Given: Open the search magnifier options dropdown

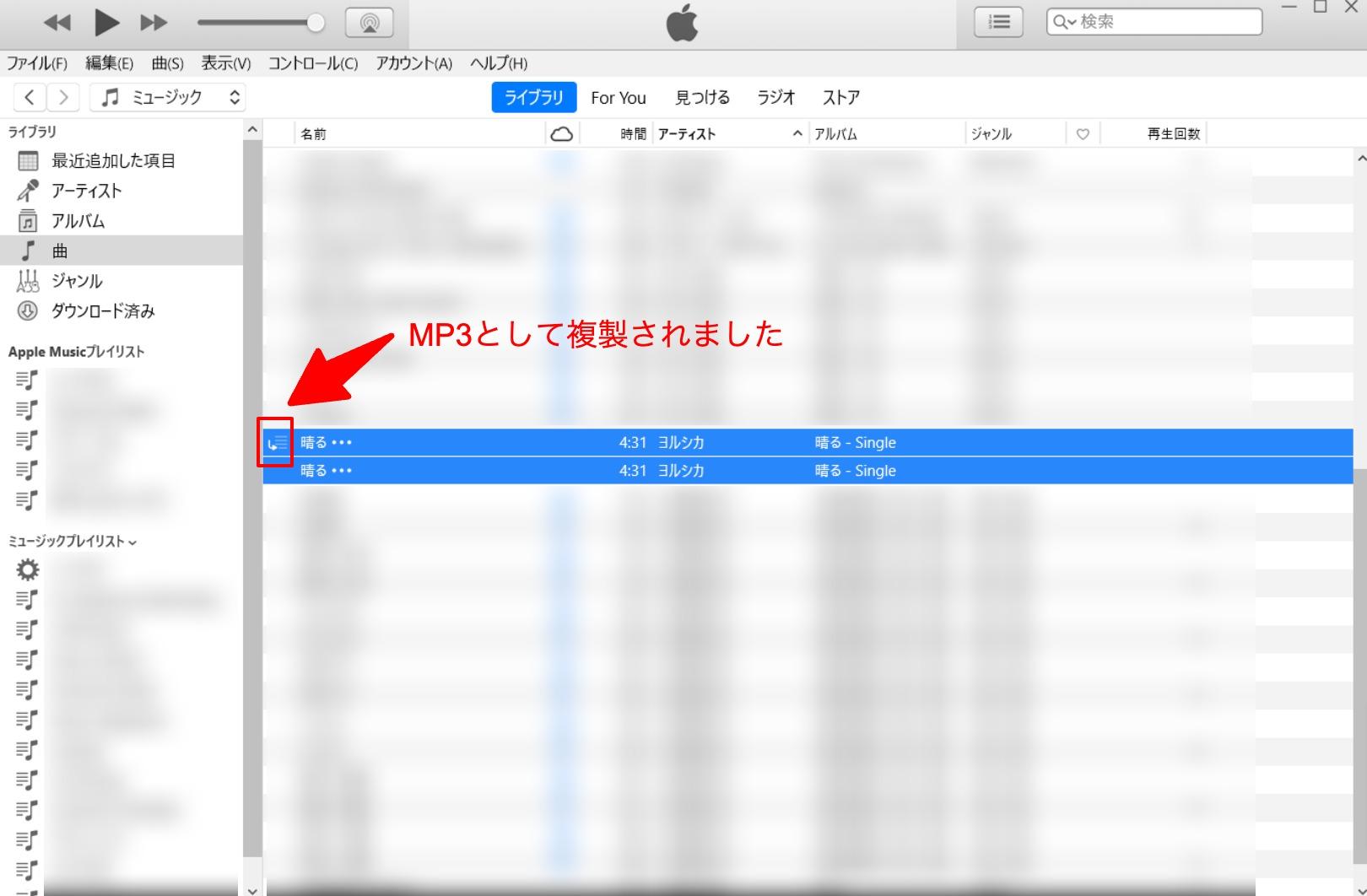Looking at the screenshot, I should click(1063, 22).
